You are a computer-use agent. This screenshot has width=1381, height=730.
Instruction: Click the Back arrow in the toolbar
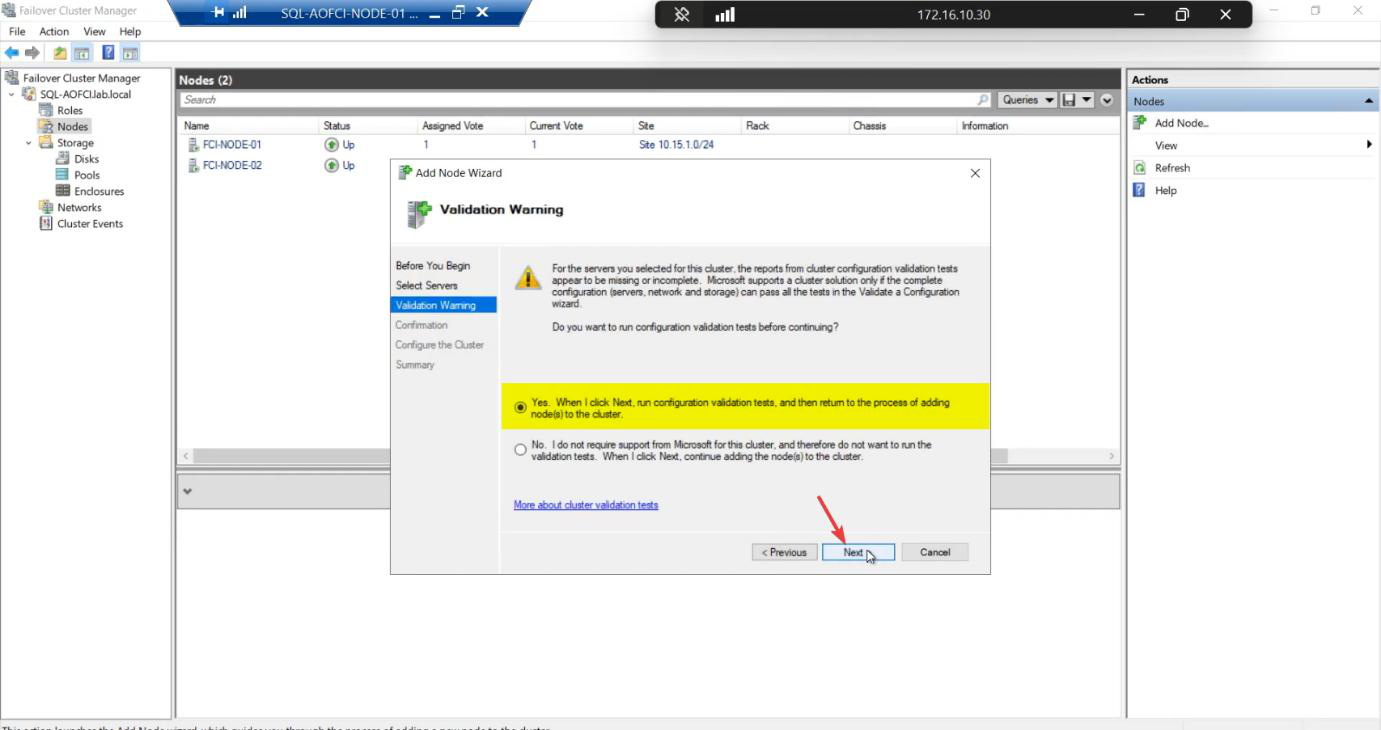click(x=12, y=53)
